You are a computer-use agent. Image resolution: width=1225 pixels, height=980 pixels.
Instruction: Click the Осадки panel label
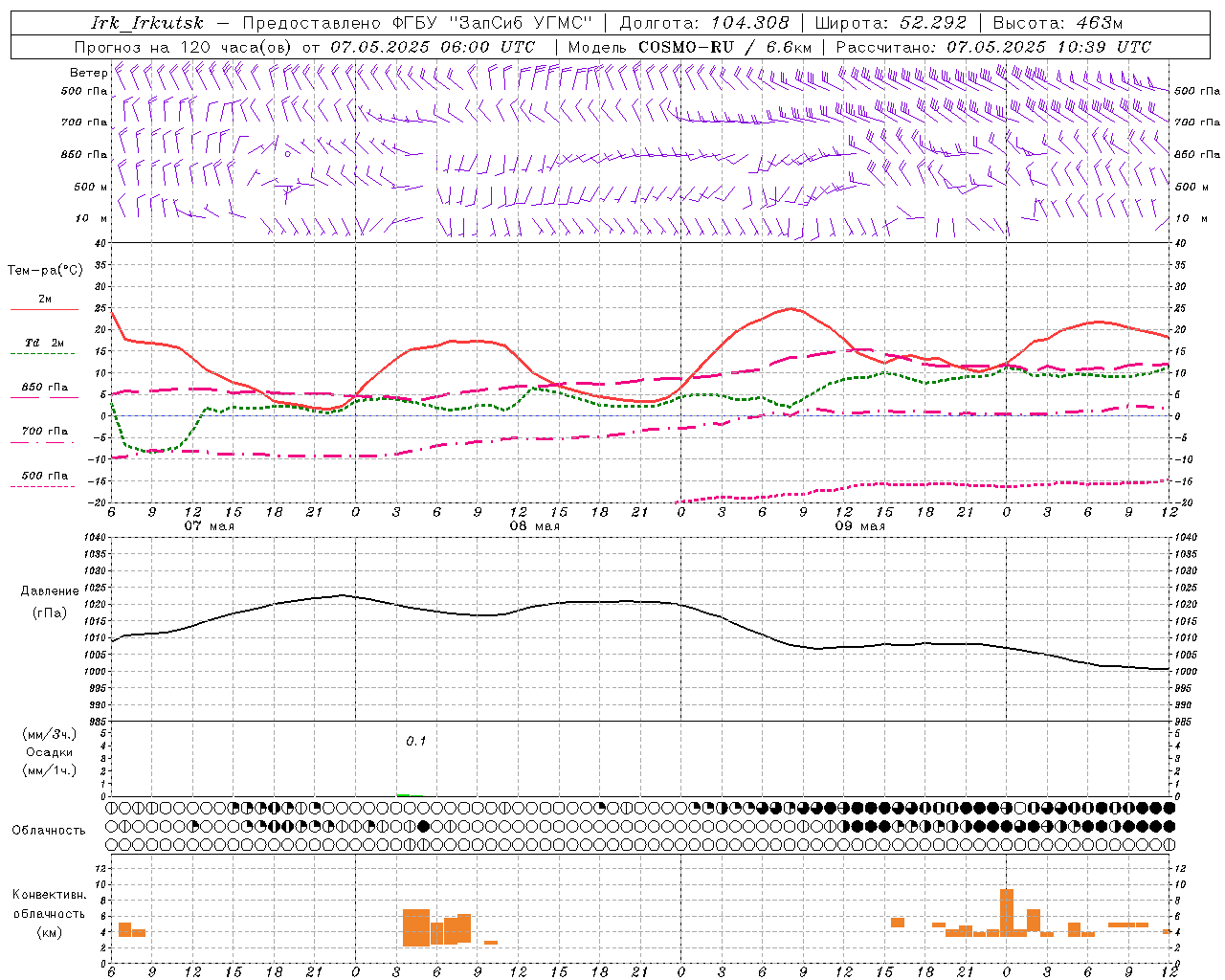[50, 752]
